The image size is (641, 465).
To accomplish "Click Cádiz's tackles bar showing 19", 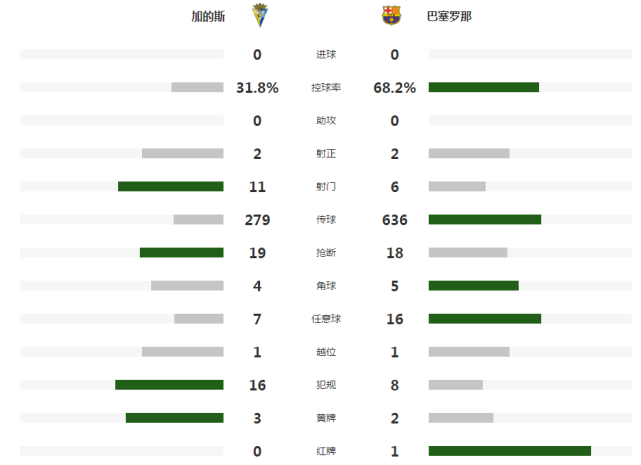I will [182, 253].
